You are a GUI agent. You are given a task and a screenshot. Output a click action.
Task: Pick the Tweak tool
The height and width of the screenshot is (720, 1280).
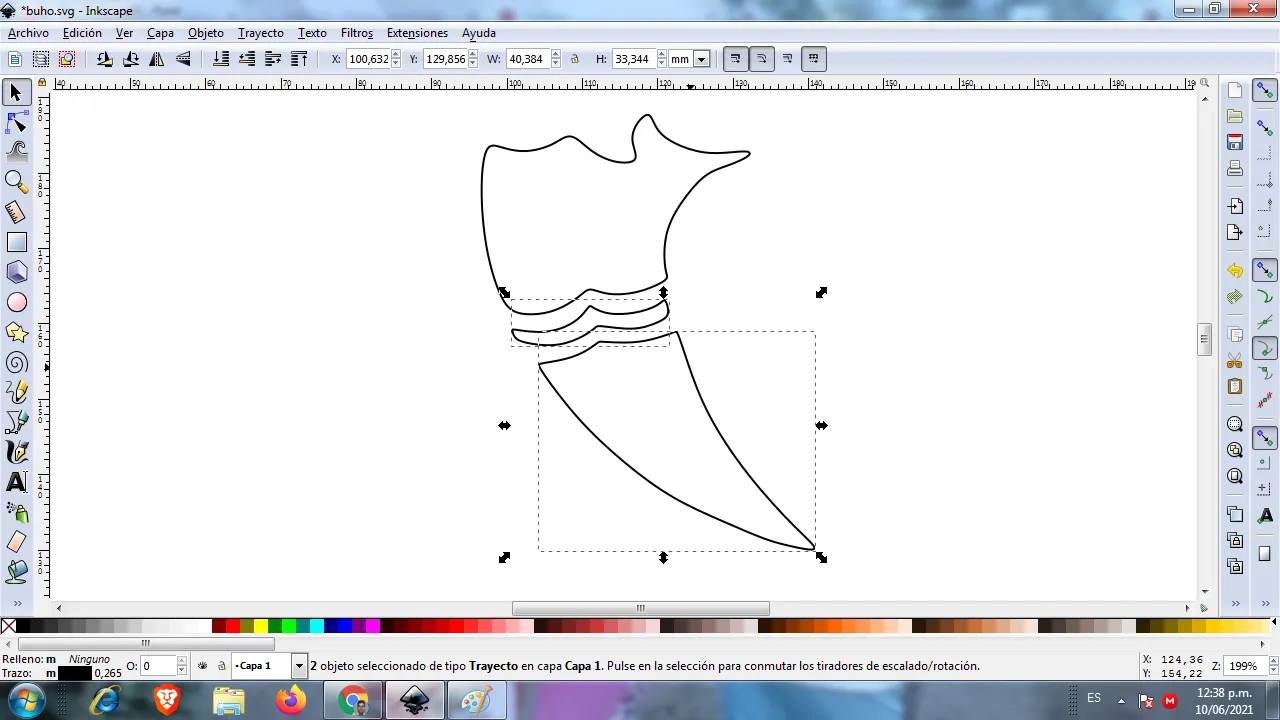(x=16, y=152)
